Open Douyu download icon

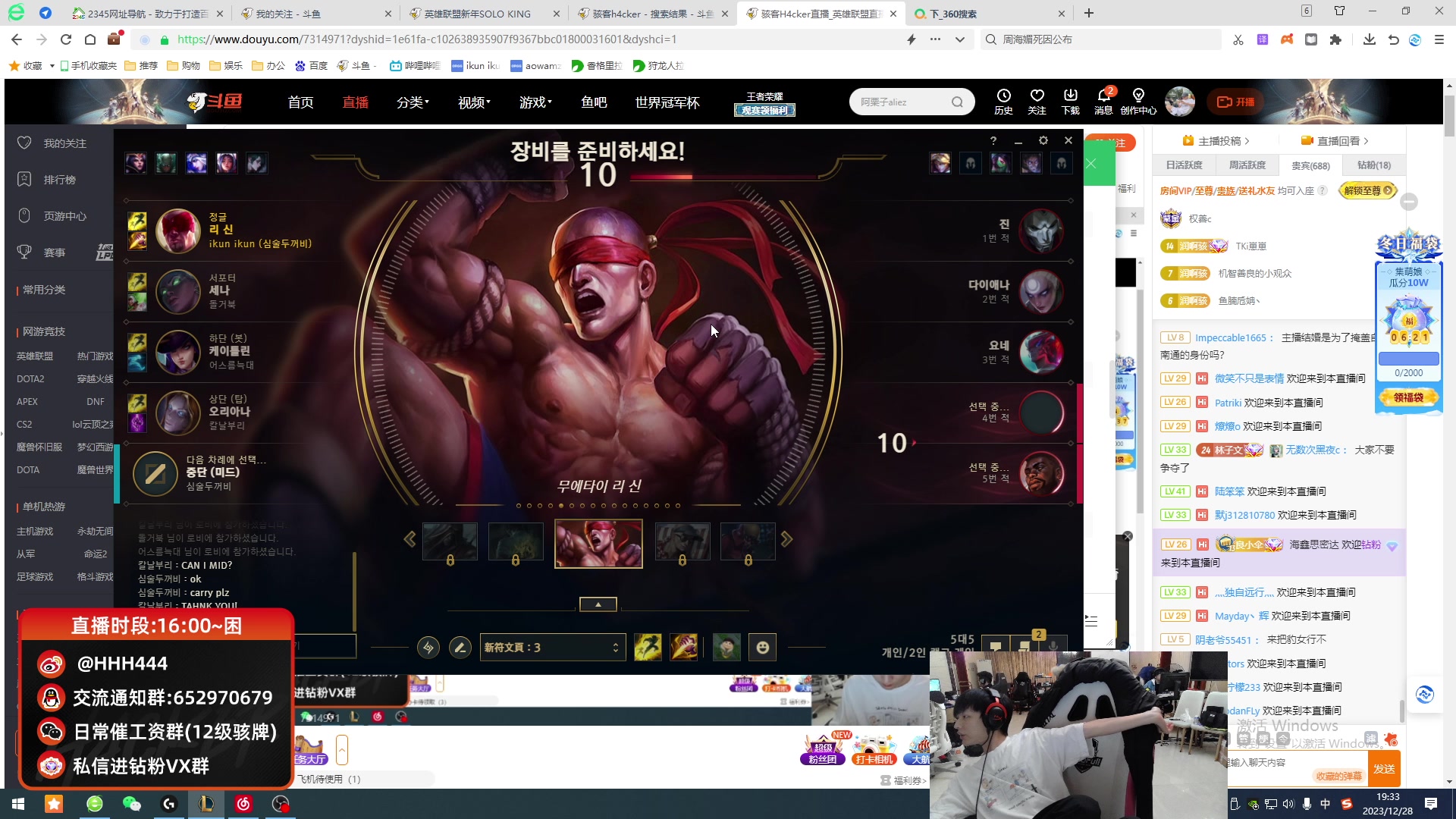(x=1070, y=101)
